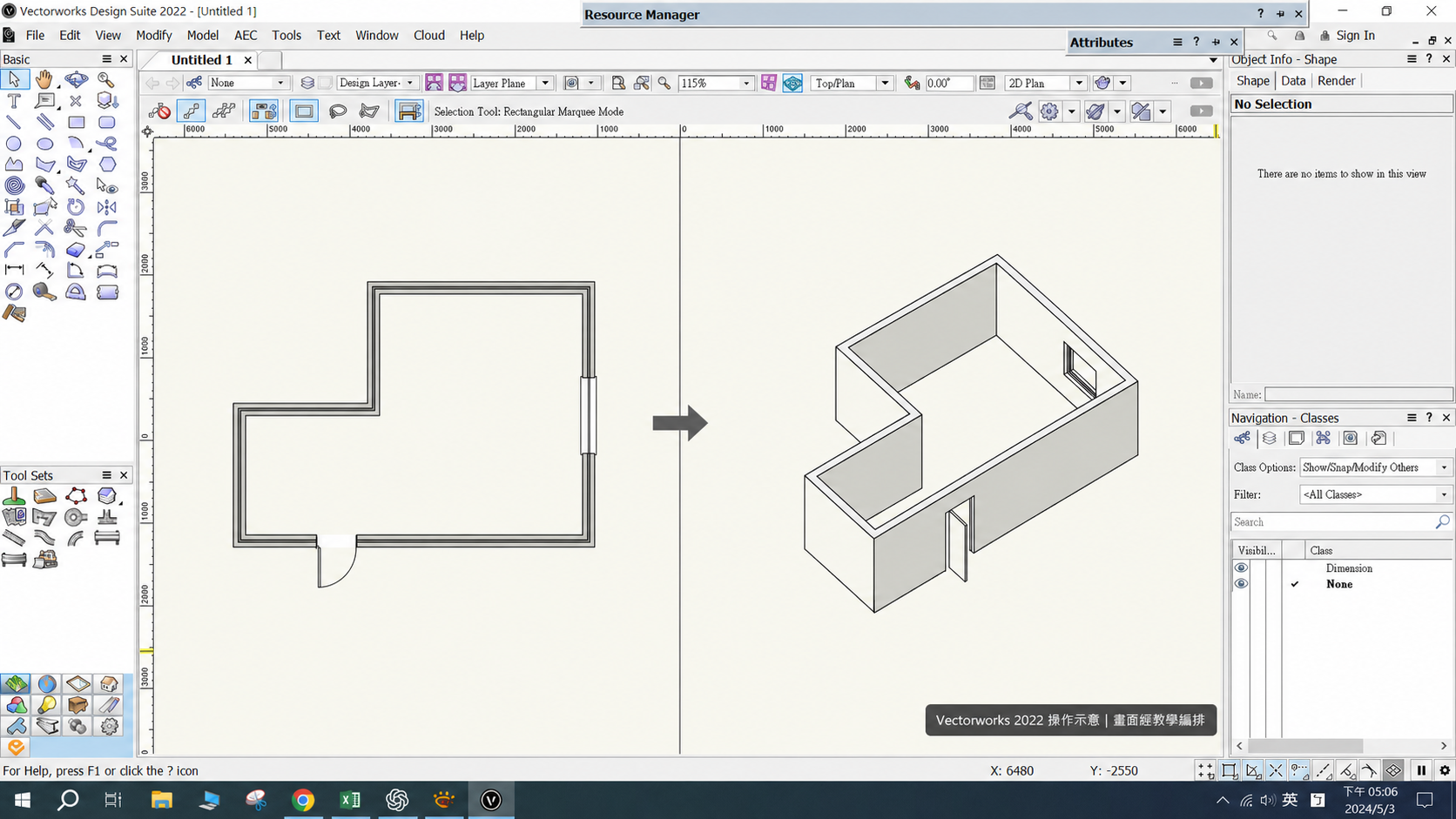Image resolution: width=1456 pixels, height=819 pixels.
Task: Select the Spiral tool
Action: [14, 185]
